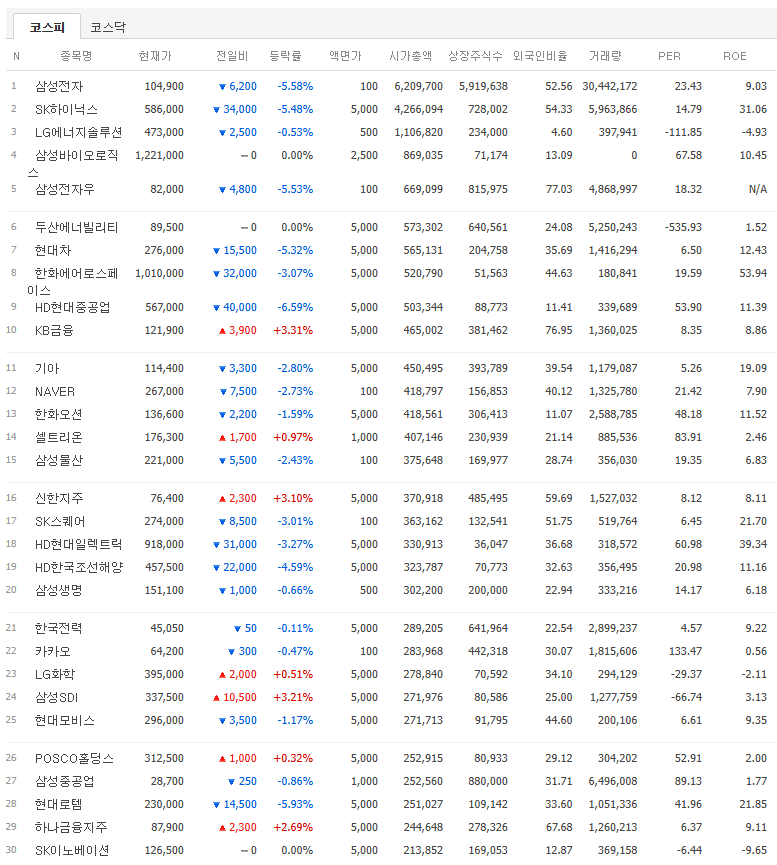
Task: Open the 하나금융지주 stock link
Action: click(x=71, y=827)
